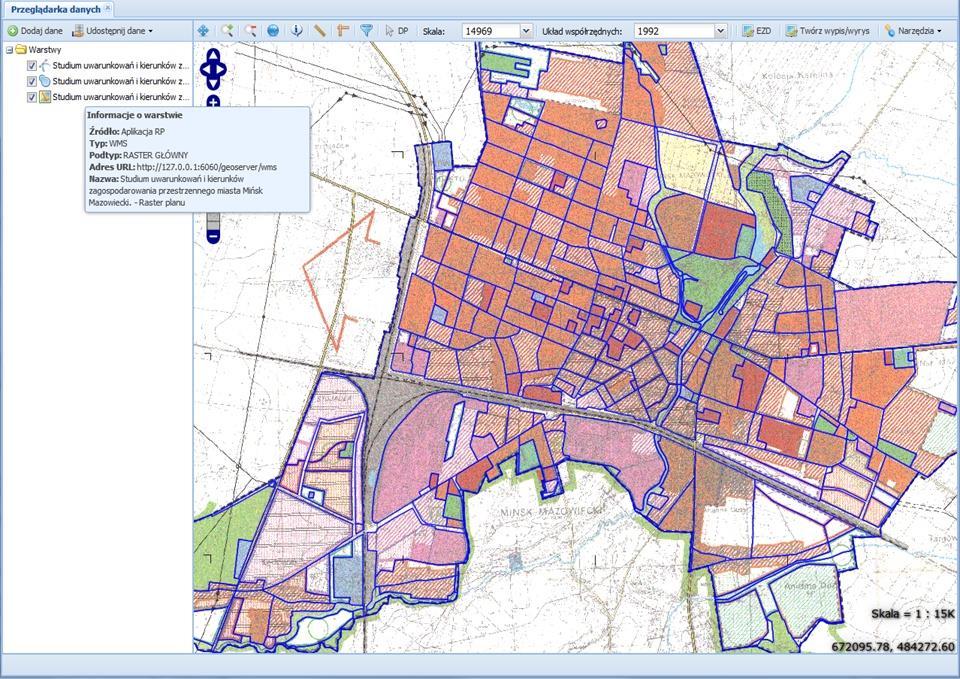Click the EZD toolbar icon
960x679 pixels.
pos(748,31)
